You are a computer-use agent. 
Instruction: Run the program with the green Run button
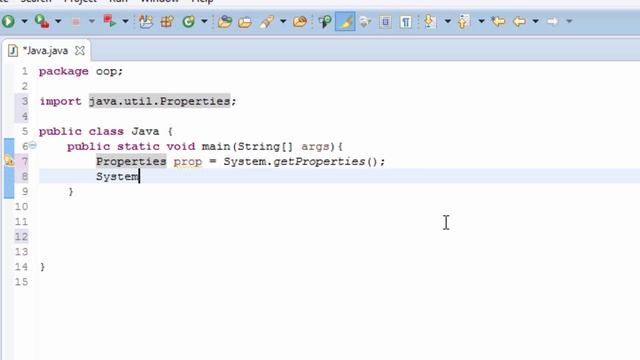point(8,21)
